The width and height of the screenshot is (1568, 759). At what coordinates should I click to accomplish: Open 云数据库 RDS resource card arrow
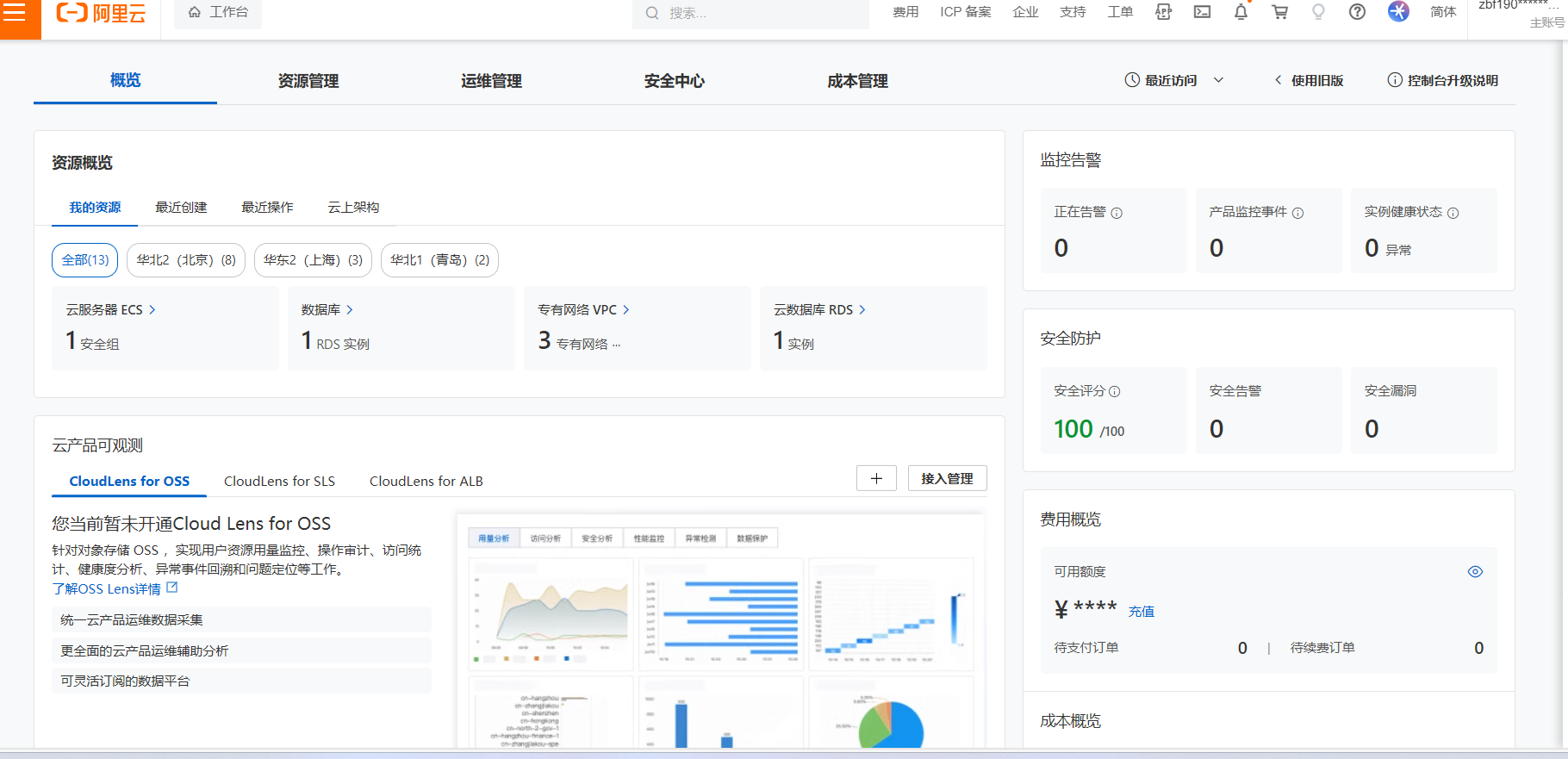tap(862, 309)
